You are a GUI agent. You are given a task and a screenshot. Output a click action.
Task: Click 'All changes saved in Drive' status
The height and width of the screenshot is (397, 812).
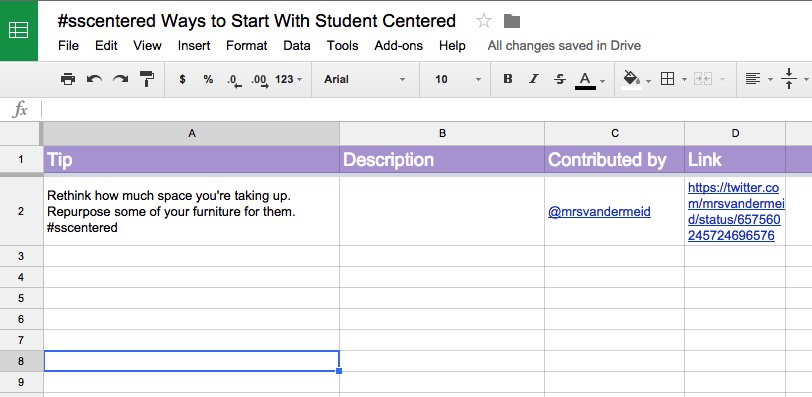pyautogui.click(x=564, y=46)
